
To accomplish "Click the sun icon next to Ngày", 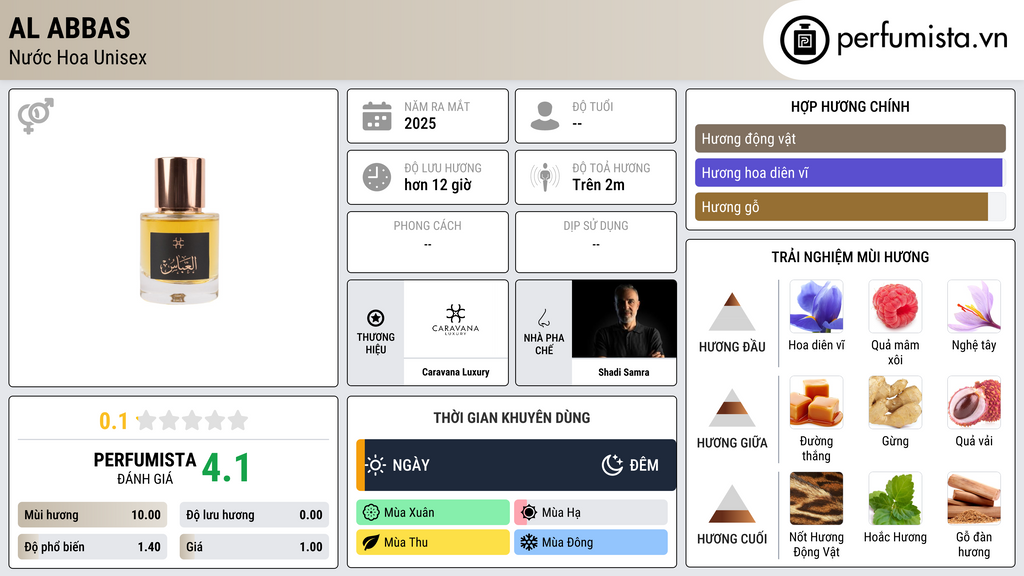I will pyautogui.click(x=375, y=465).
